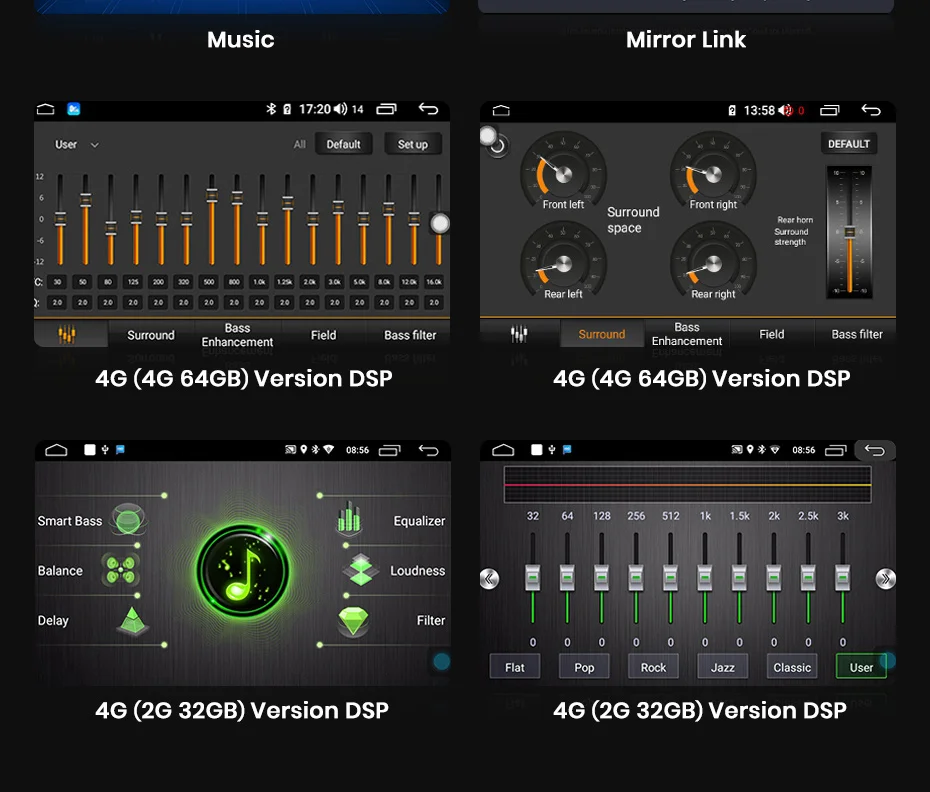Click the Loudness label
Viewport: 930px width, 792px height.
[x=418, y=571]
